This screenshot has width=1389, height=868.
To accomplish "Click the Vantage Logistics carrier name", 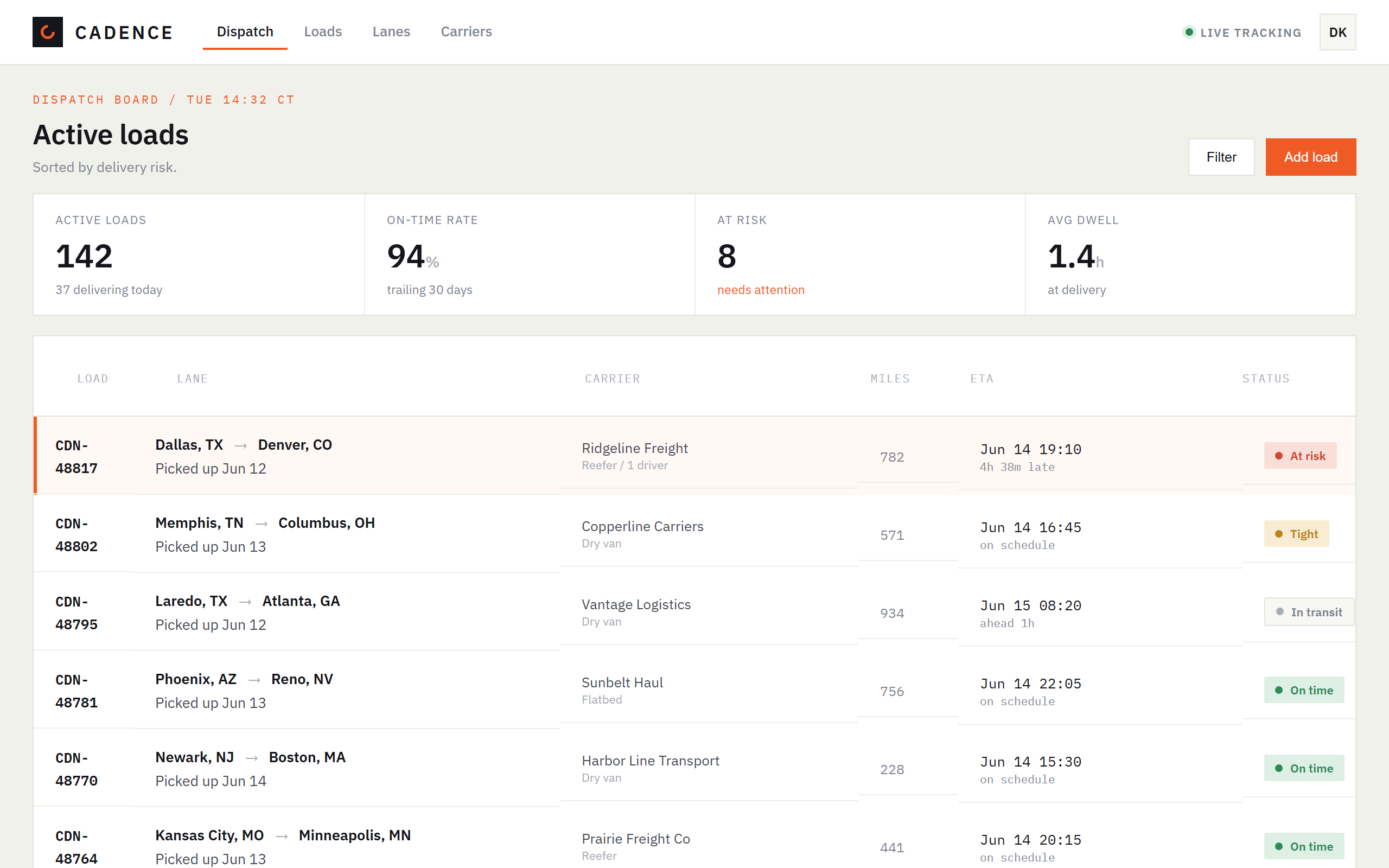I will pos(636,604).
